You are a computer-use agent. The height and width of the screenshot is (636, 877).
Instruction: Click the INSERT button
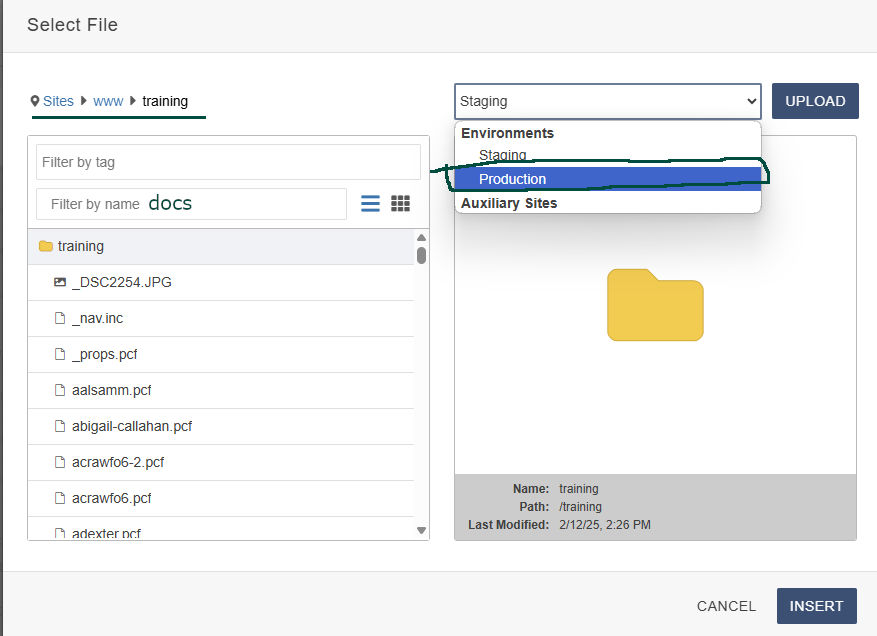(x=817, y=606)
